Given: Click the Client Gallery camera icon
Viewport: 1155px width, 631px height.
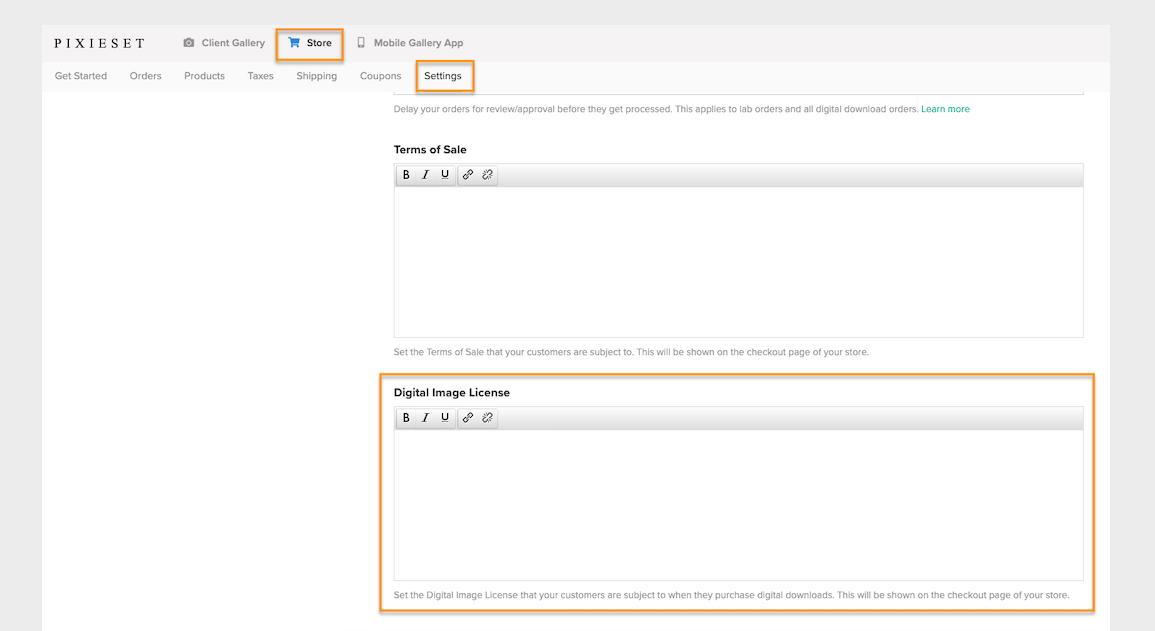Looking at the screenshot, I should coord(189,43).
